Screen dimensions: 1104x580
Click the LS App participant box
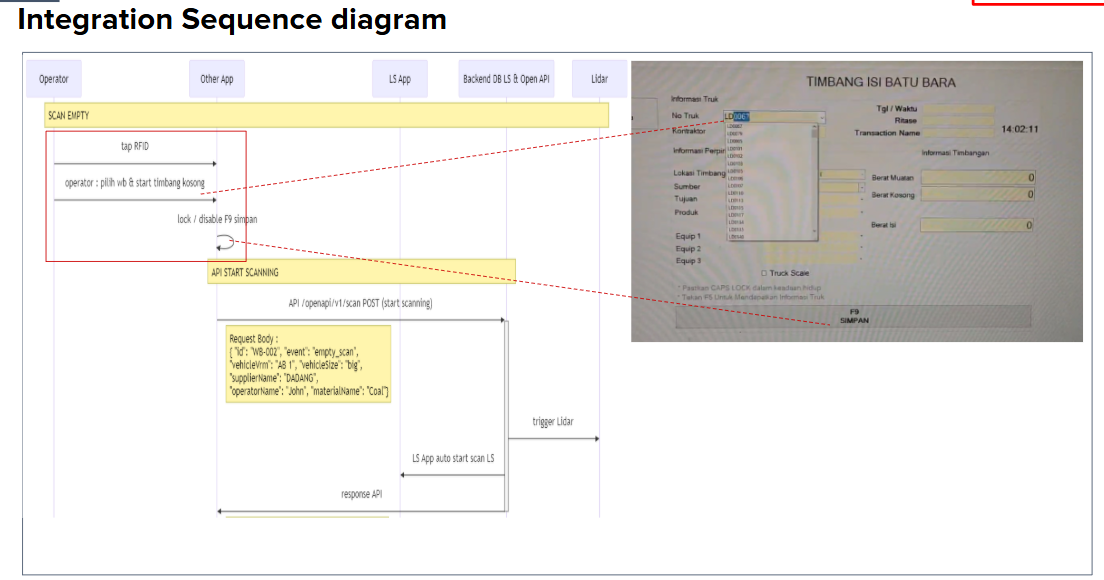point(400,79)
